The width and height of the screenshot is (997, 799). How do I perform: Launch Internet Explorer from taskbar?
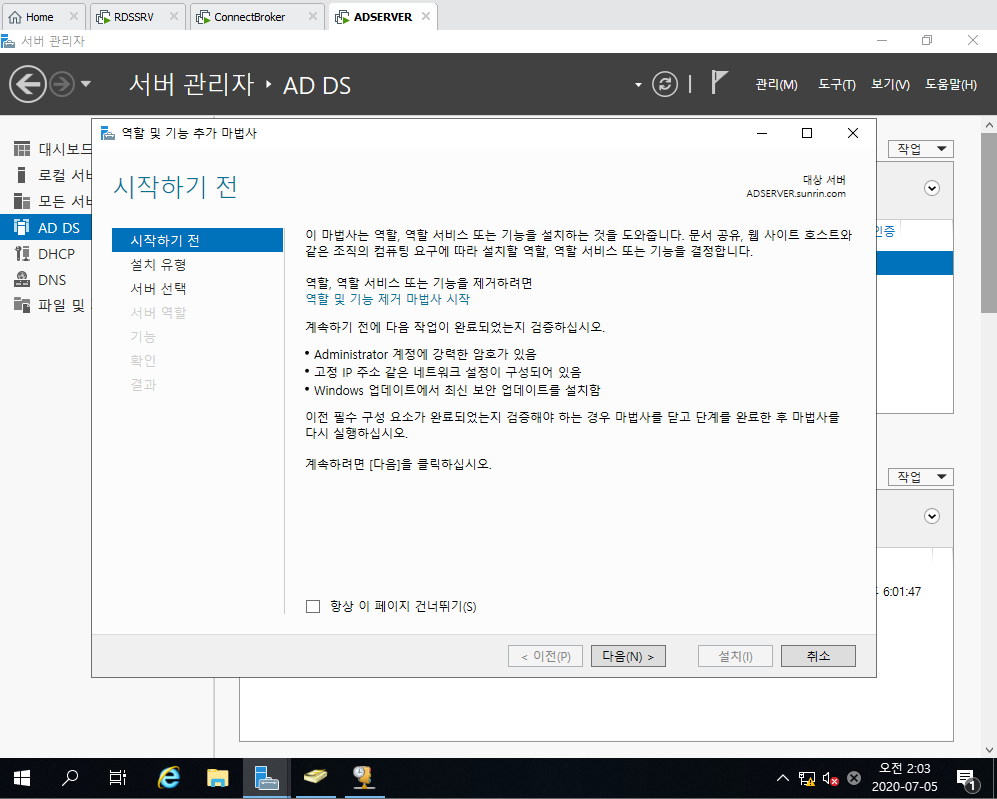pos(168,778)
